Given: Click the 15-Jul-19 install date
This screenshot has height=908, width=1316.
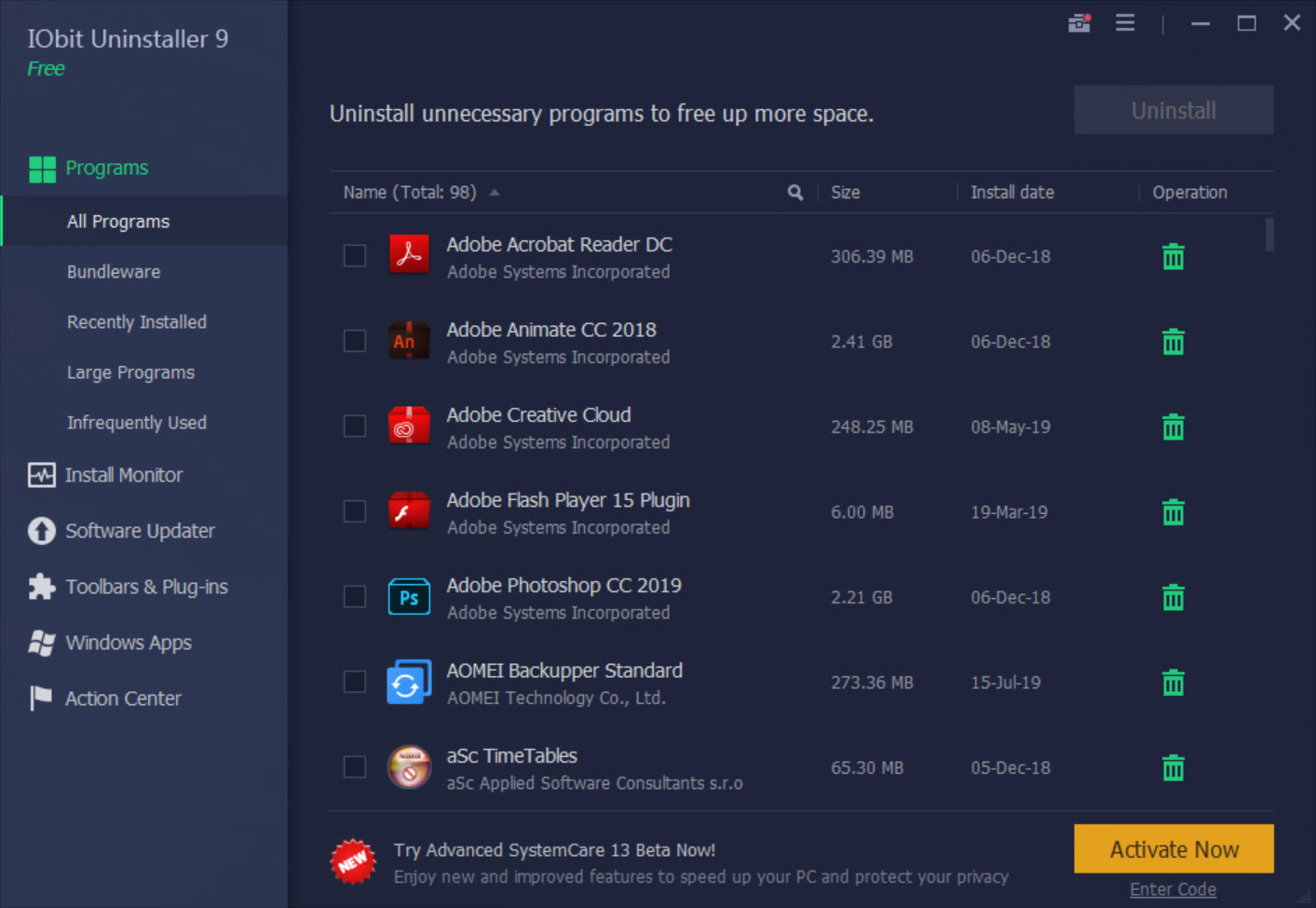Looking at the screenshot, I should [1006, 683].
